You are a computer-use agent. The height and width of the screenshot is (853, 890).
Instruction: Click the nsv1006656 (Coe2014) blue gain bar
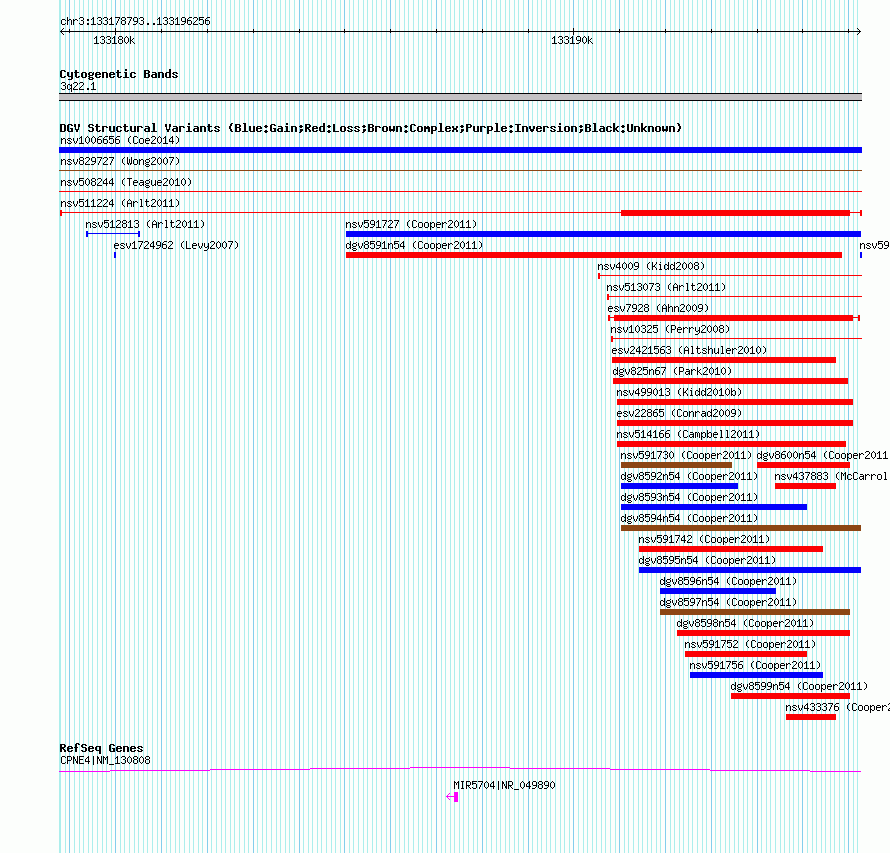[x=460, y=150]
